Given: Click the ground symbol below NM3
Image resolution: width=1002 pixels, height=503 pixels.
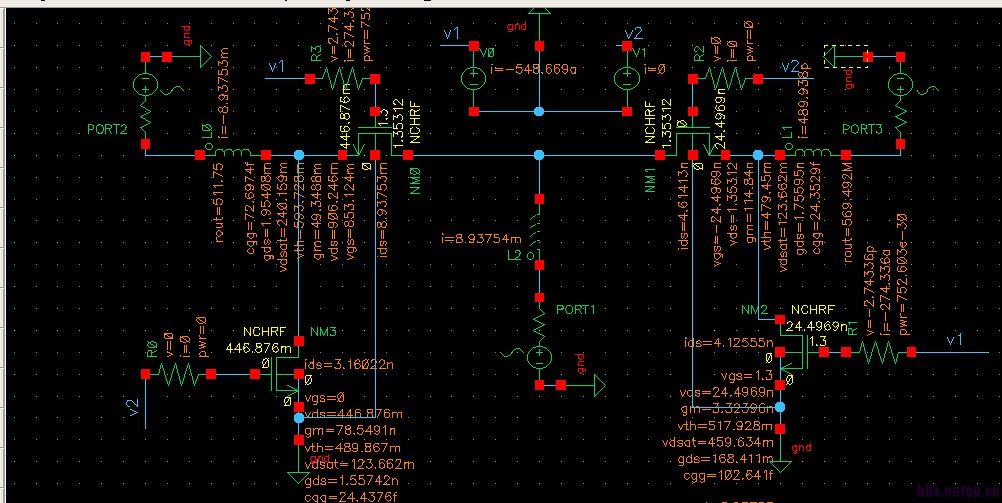Looking at the screenshot, I should (x=298, y=477).
